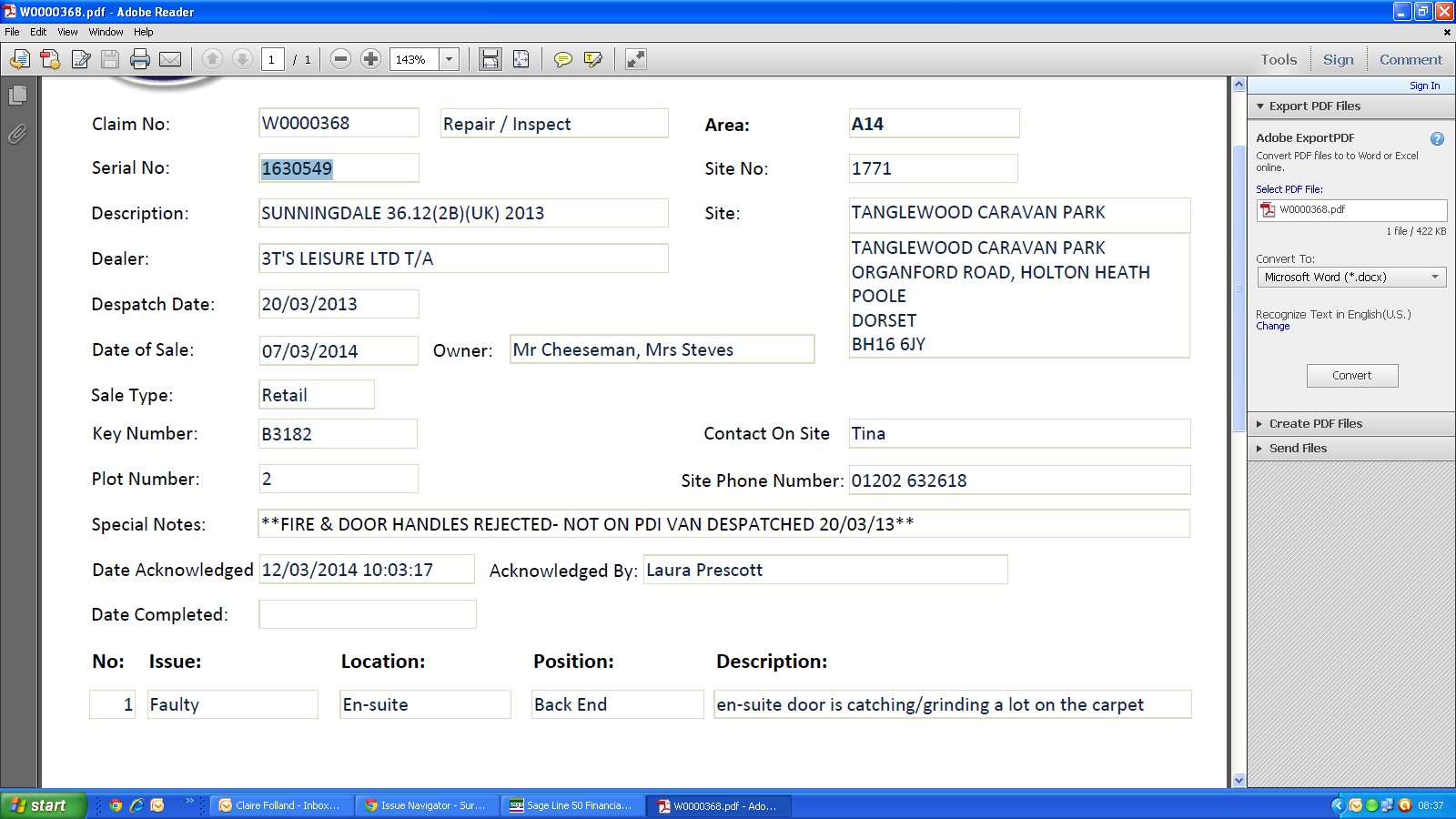Click the zoom out minus button
The width and height of the screenshot is (1456, 819).
pos(340,59)
